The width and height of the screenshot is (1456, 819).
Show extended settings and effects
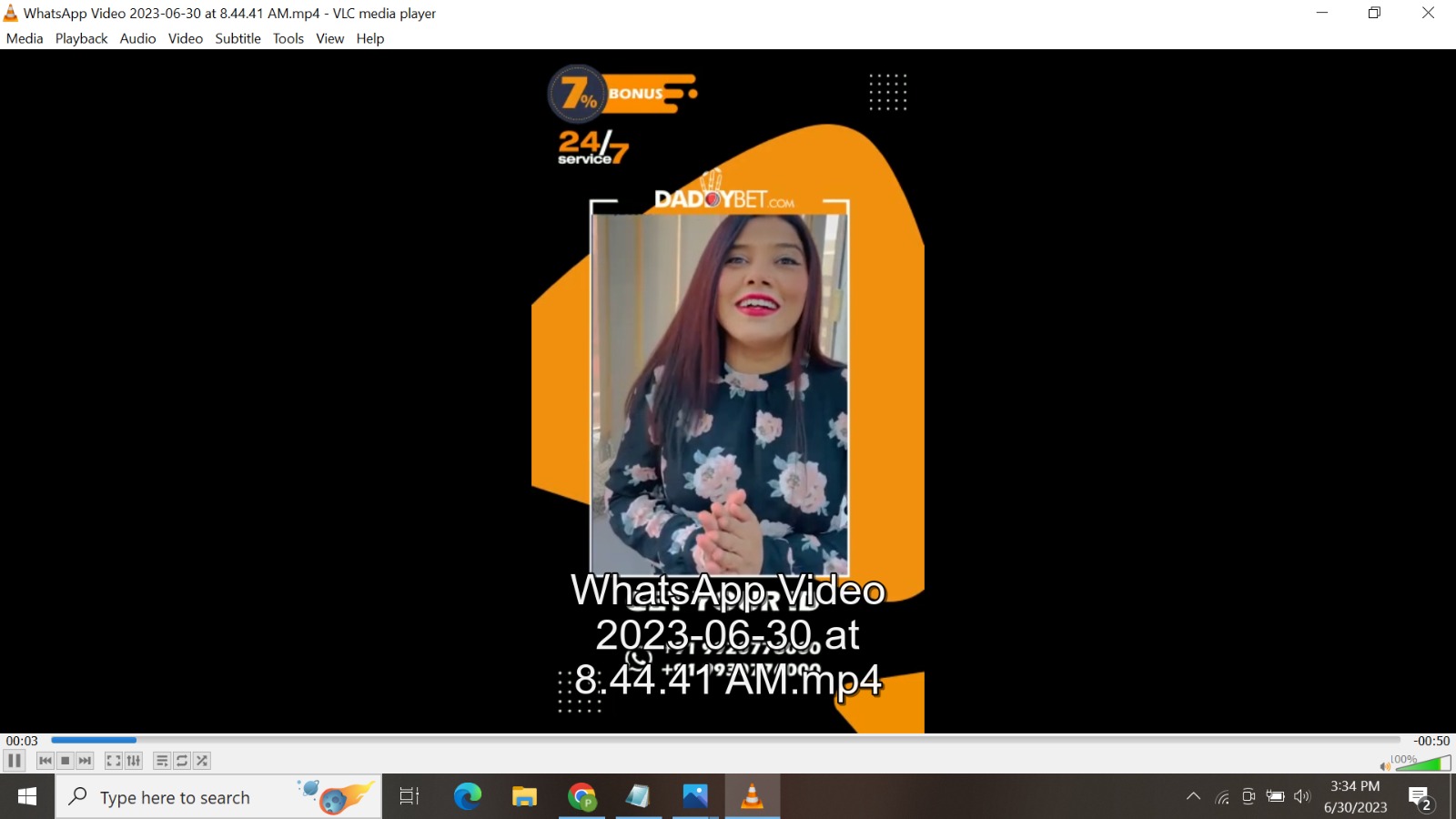point(134,761)
